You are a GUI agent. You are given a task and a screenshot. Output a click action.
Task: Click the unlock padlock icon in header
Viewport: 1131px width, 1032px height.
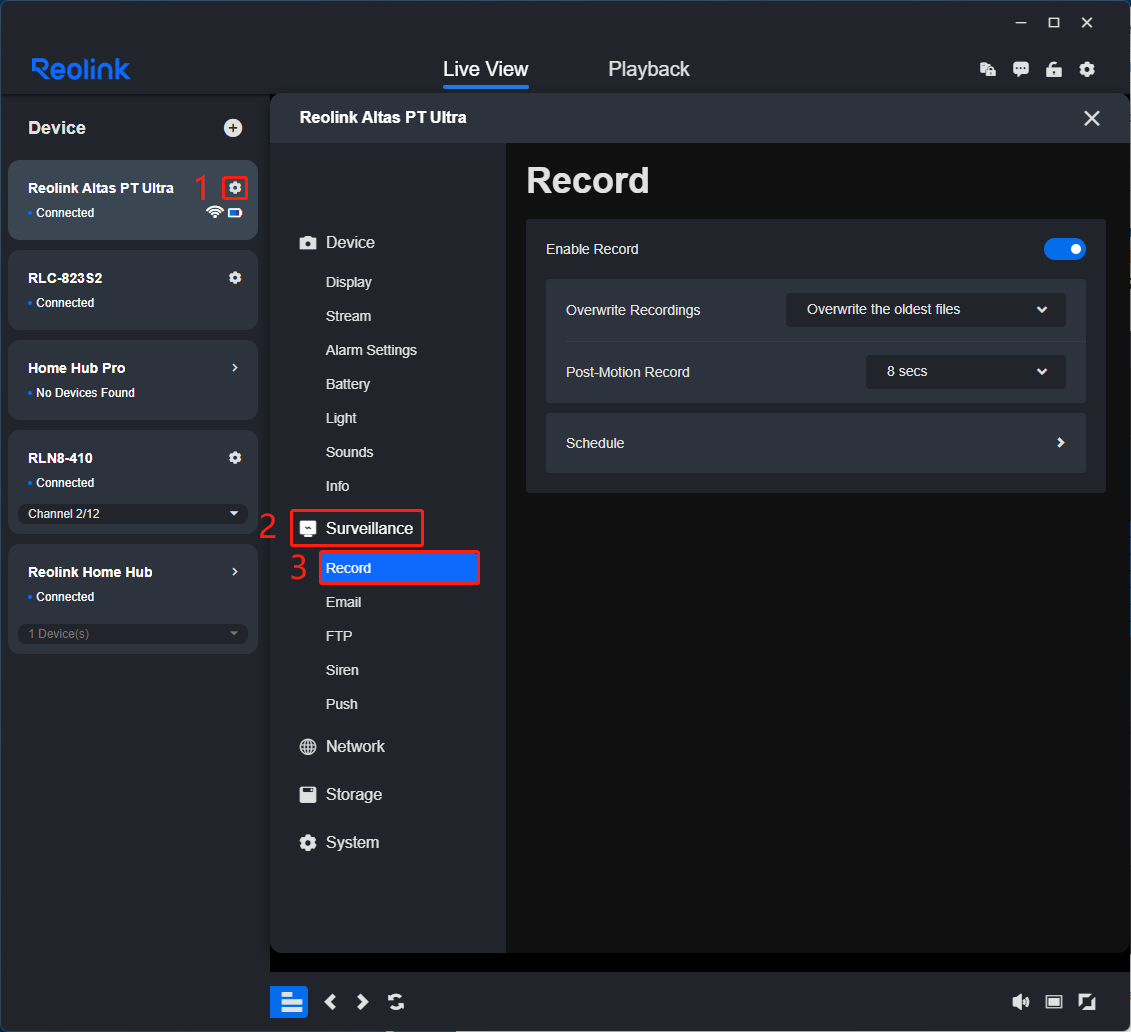click(1054, 69)
